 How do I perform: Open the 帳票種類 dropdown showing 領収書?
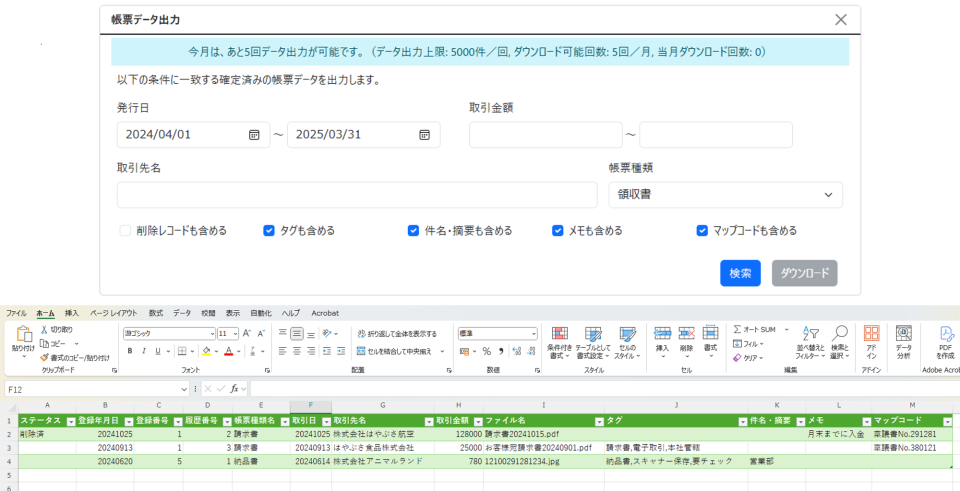point(725,195)
